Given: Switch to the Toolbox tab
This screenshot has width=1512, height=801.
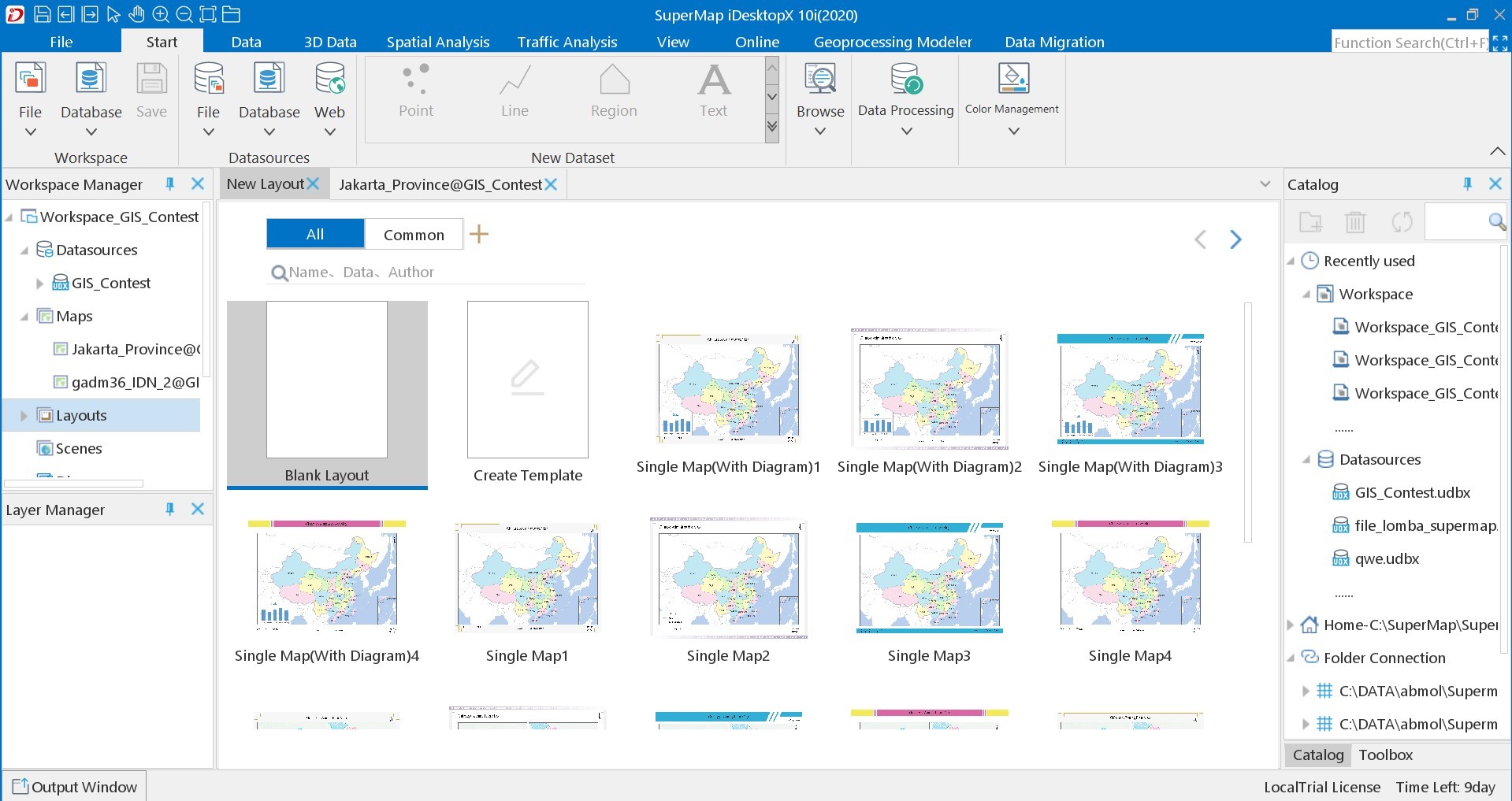Looking at the screenshot, I should pyautogui.click(x=1385, y=755).
